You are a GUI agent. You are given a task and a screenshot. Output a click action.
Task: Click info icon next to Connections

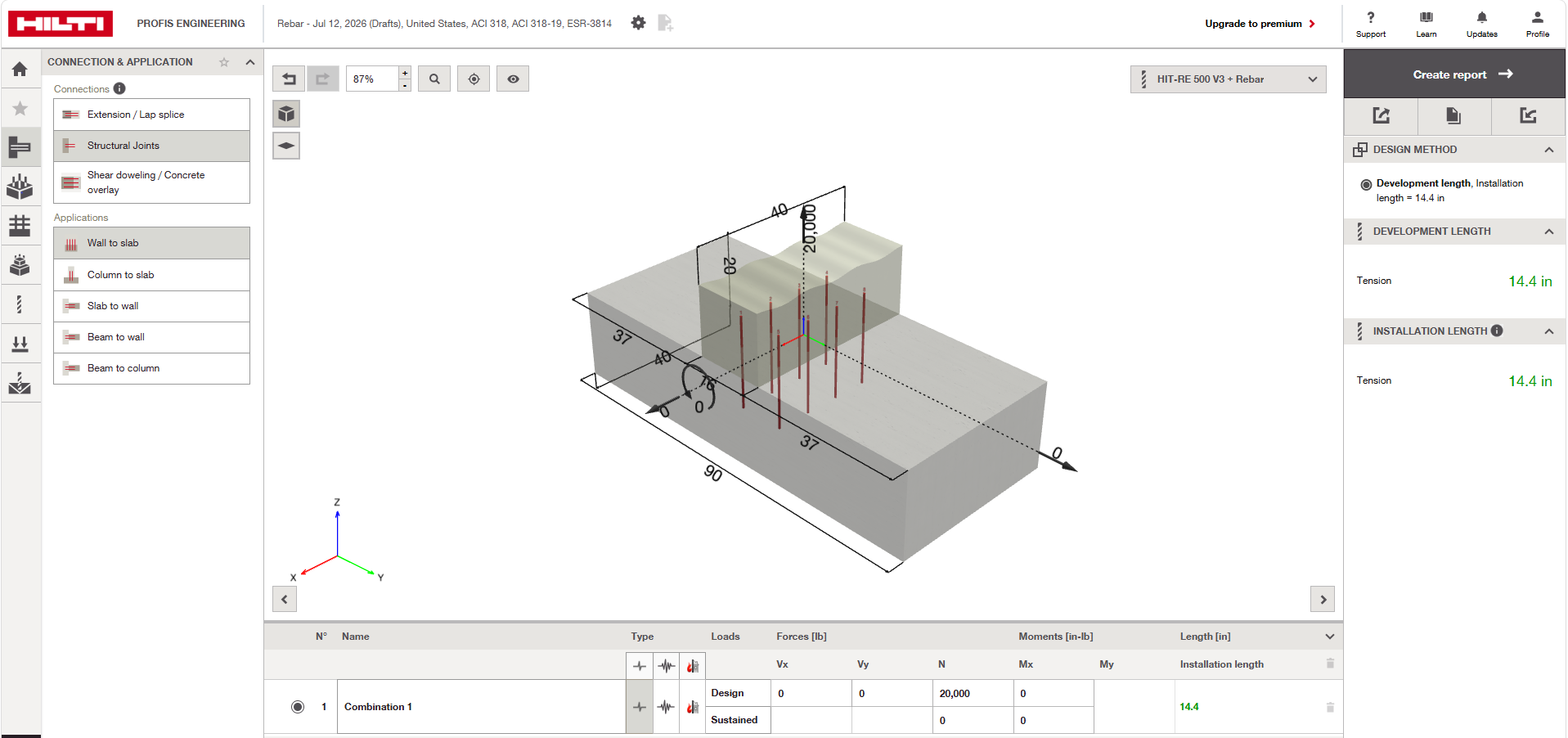(119, 88)
